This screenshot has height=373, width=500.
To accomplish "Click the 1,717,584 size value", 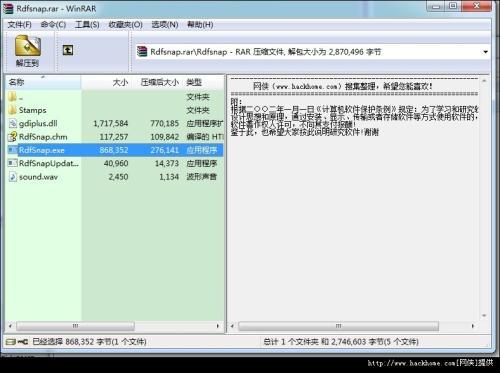I will tap(111, 123).
